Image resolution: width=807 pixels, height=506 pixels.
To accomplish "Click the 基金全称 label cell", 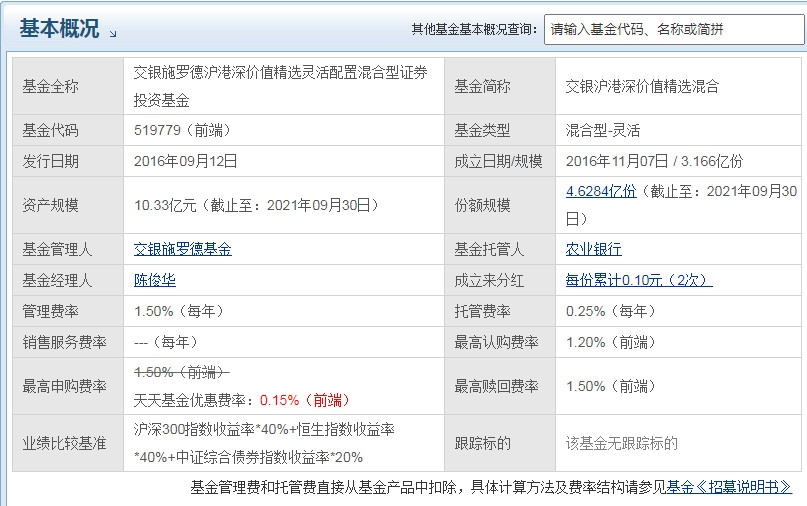I will [50, 86].
